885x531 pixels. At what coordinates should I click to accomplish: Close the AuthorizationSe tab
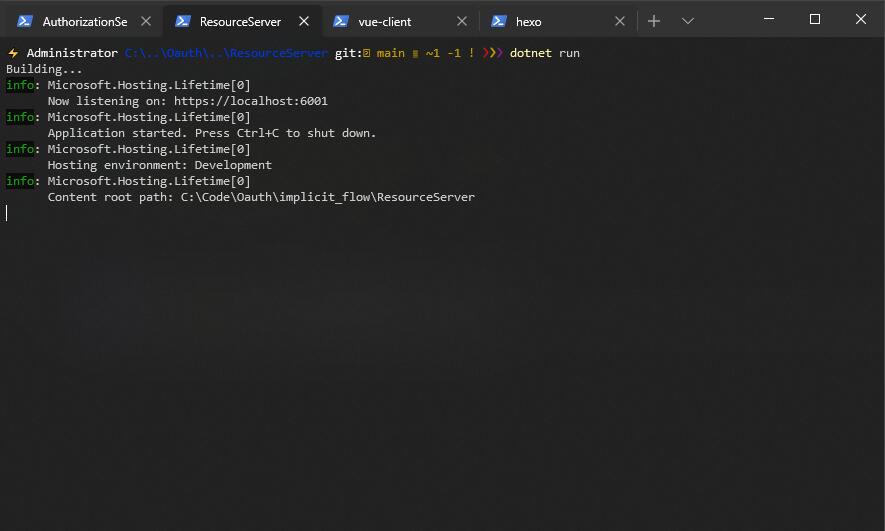coord(146,21)
